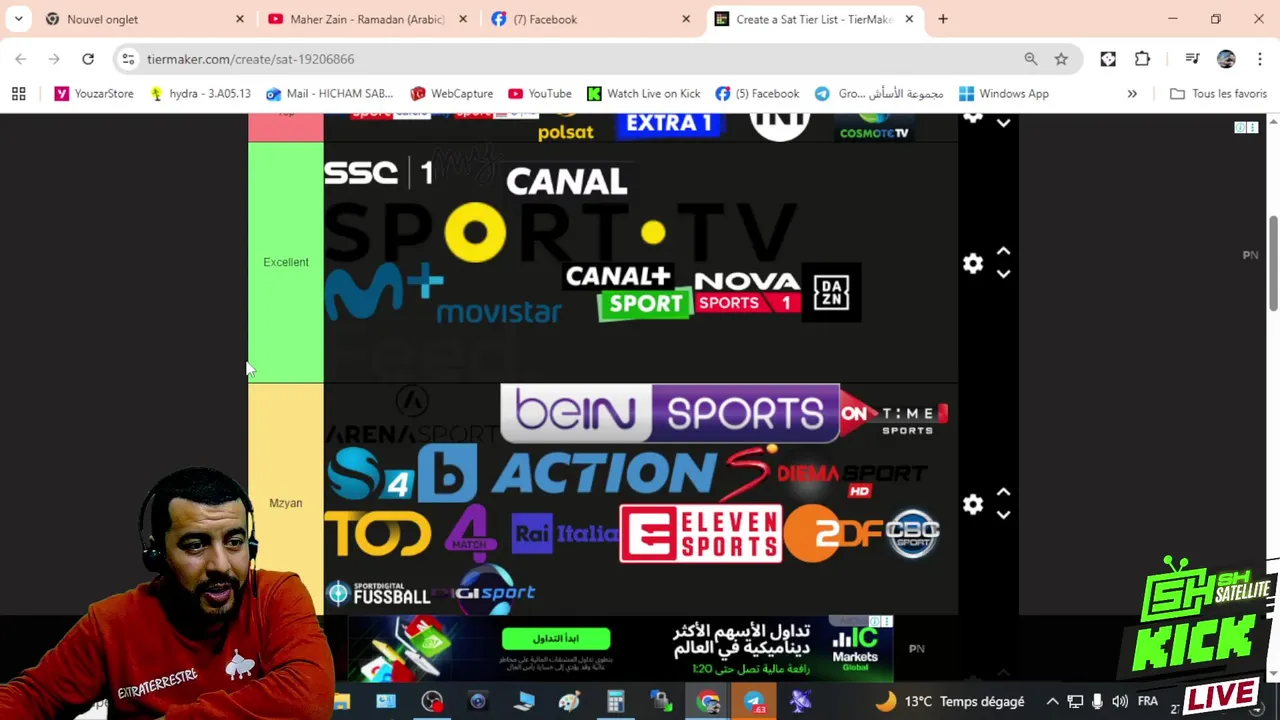This screenshot has width=1280, height=720.
Task: Open the Tous les favoris folder
Action: (x=1218, y=94)
